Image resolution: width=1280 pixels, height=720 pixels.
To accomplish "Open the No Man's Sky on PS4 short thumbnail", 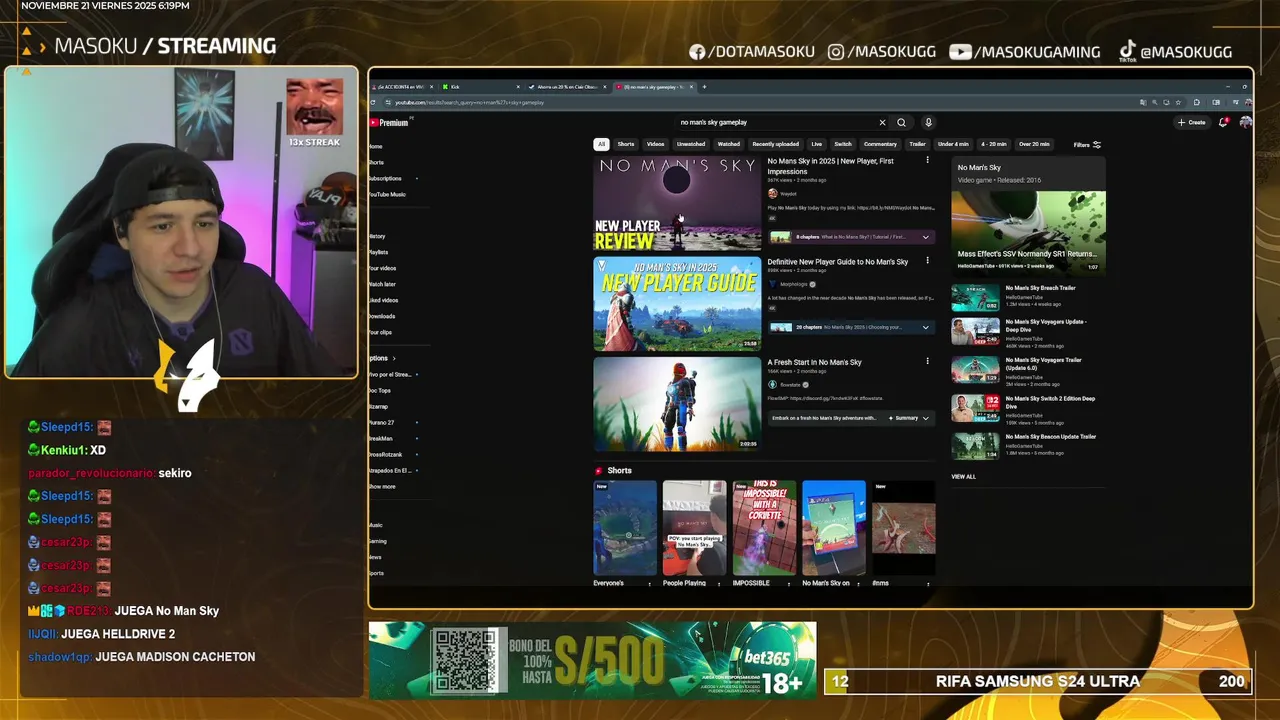I will pos(834,528).
